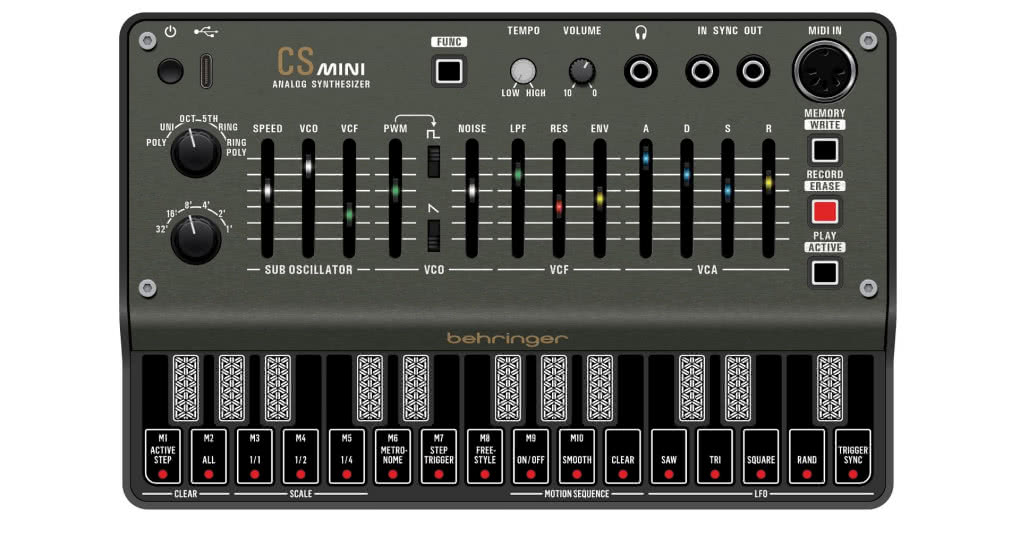This screenshot has height=548, width=1020.
Task: Tap the patterned black key above M9 and M10
Action: point(554,388)
